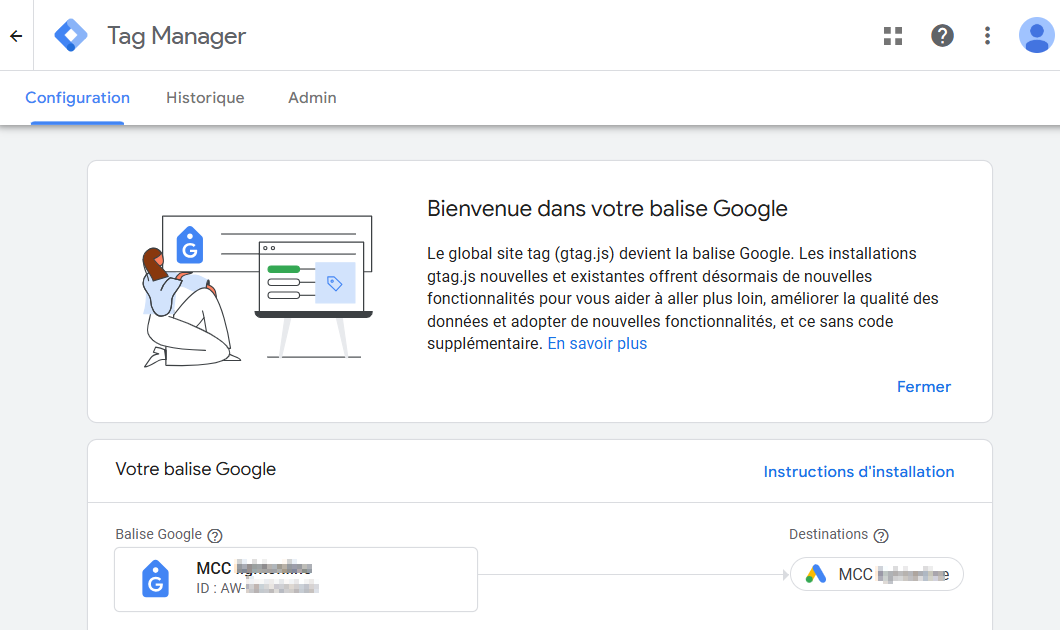
Task: Open the help question mark icon
Action: [942, 36]
